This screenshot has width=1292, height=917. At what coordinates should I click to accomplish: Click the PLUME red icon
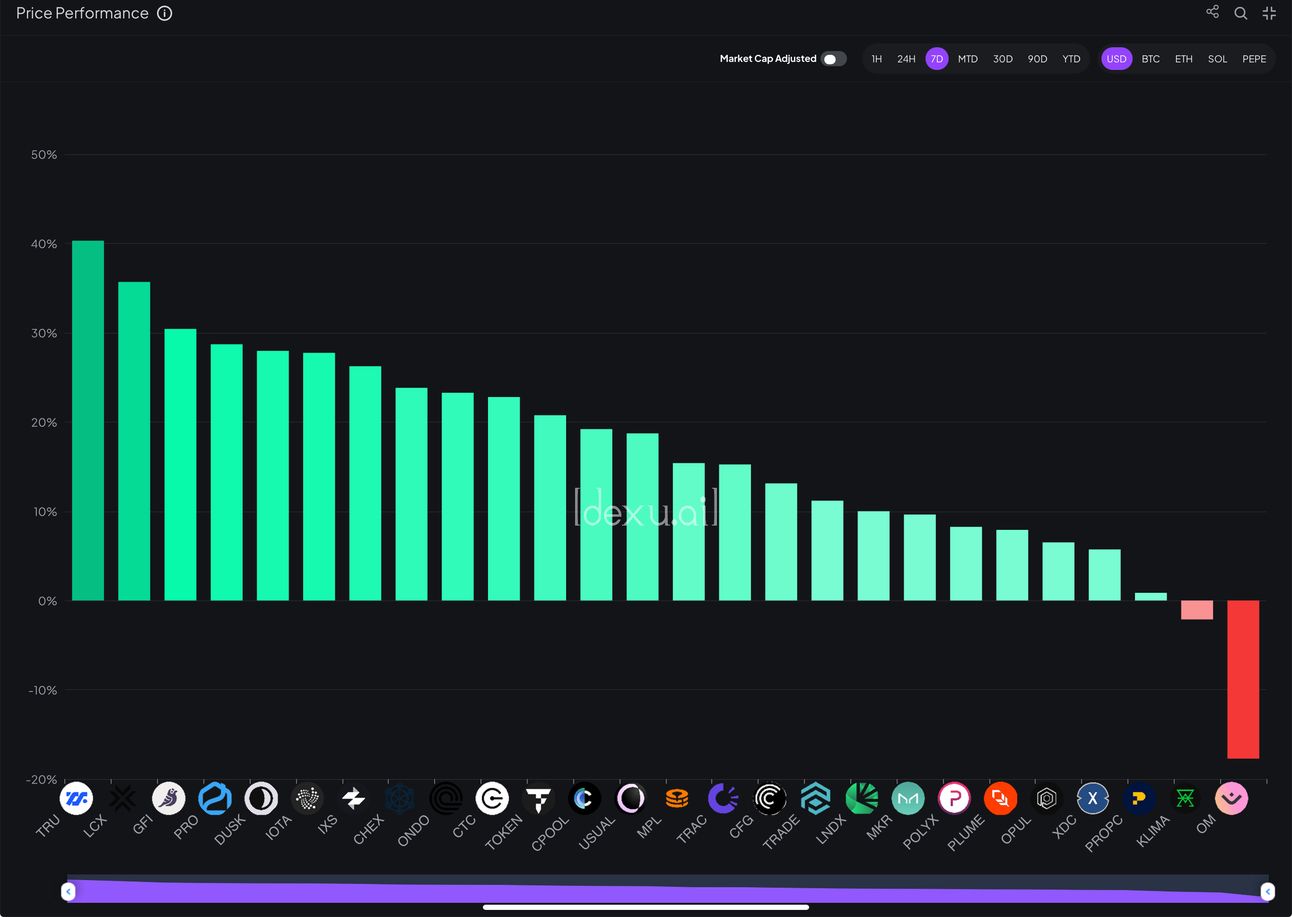click(1000, 798)
